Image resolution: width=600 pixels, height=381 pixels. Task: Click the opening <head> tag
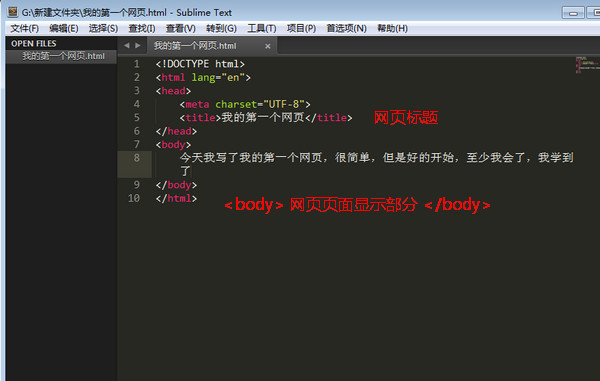(x=173, y=91)
